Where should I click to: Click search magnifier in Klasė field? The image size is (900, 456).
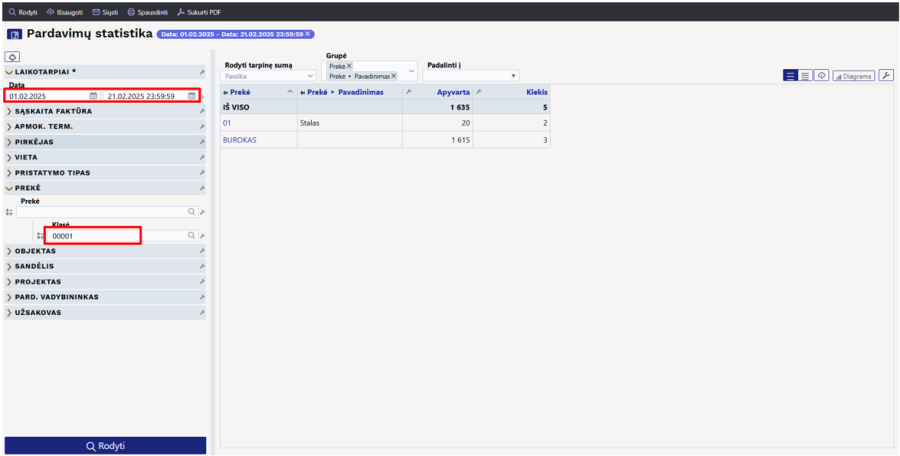192,235
